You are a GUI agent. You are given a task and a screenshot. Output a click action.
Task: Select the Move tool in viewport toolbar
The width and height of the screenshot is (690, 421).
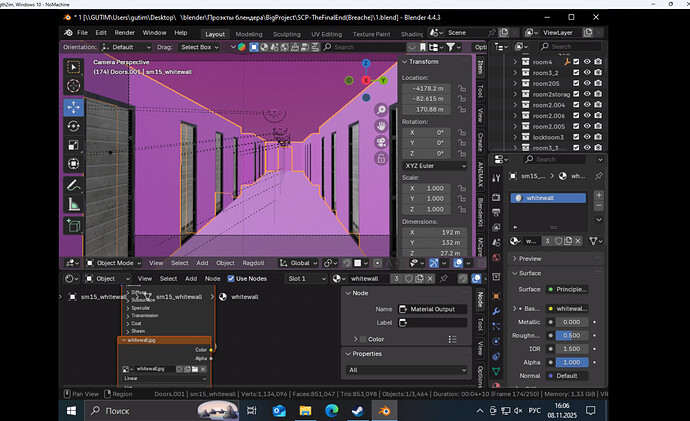click(73, 107)
